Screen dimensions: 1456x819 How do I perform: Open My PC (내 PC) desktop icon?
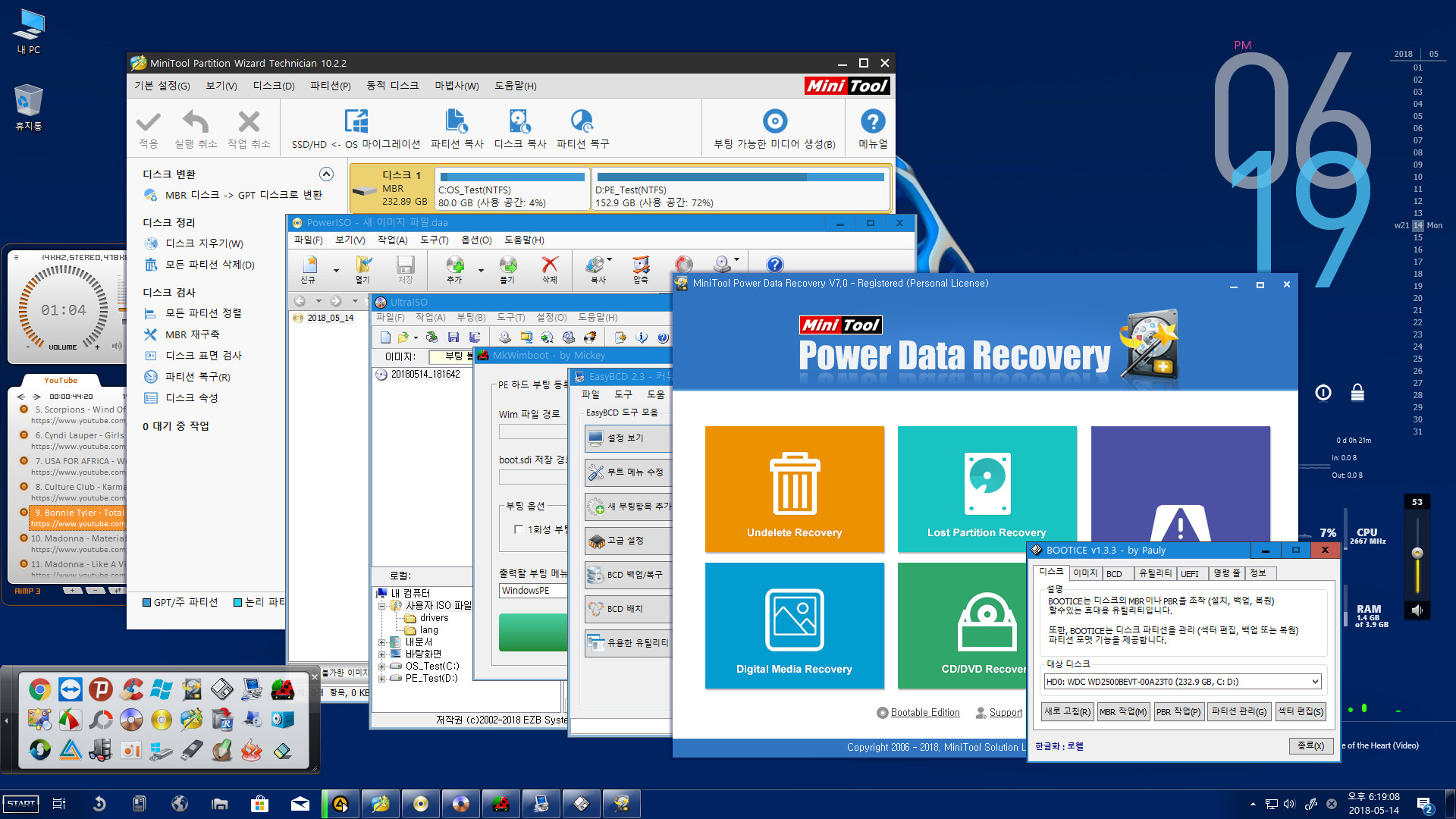pos(28,32)
